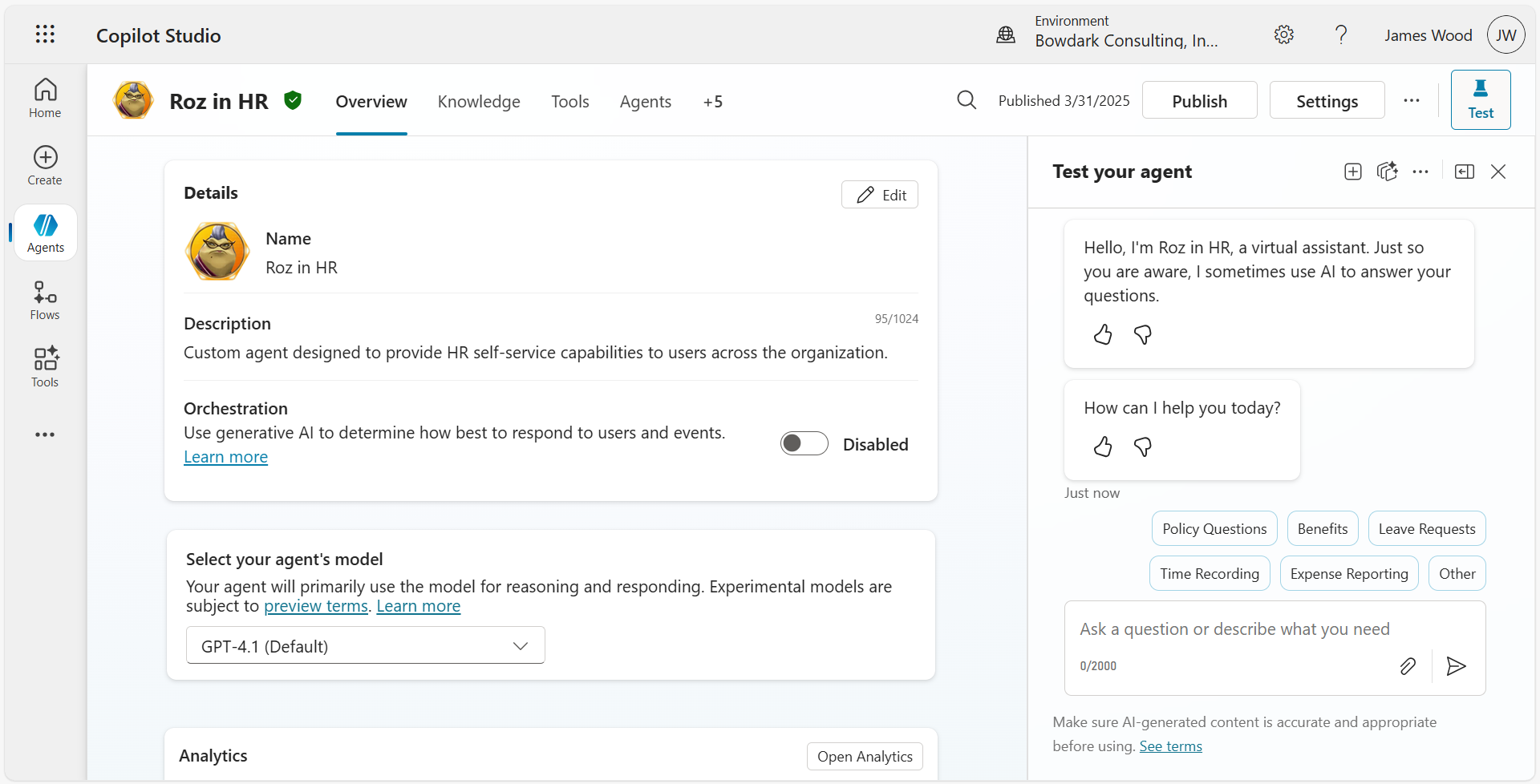Open Tools in the left sidebar
The image size is (1540, 784).
pos(45,367)
